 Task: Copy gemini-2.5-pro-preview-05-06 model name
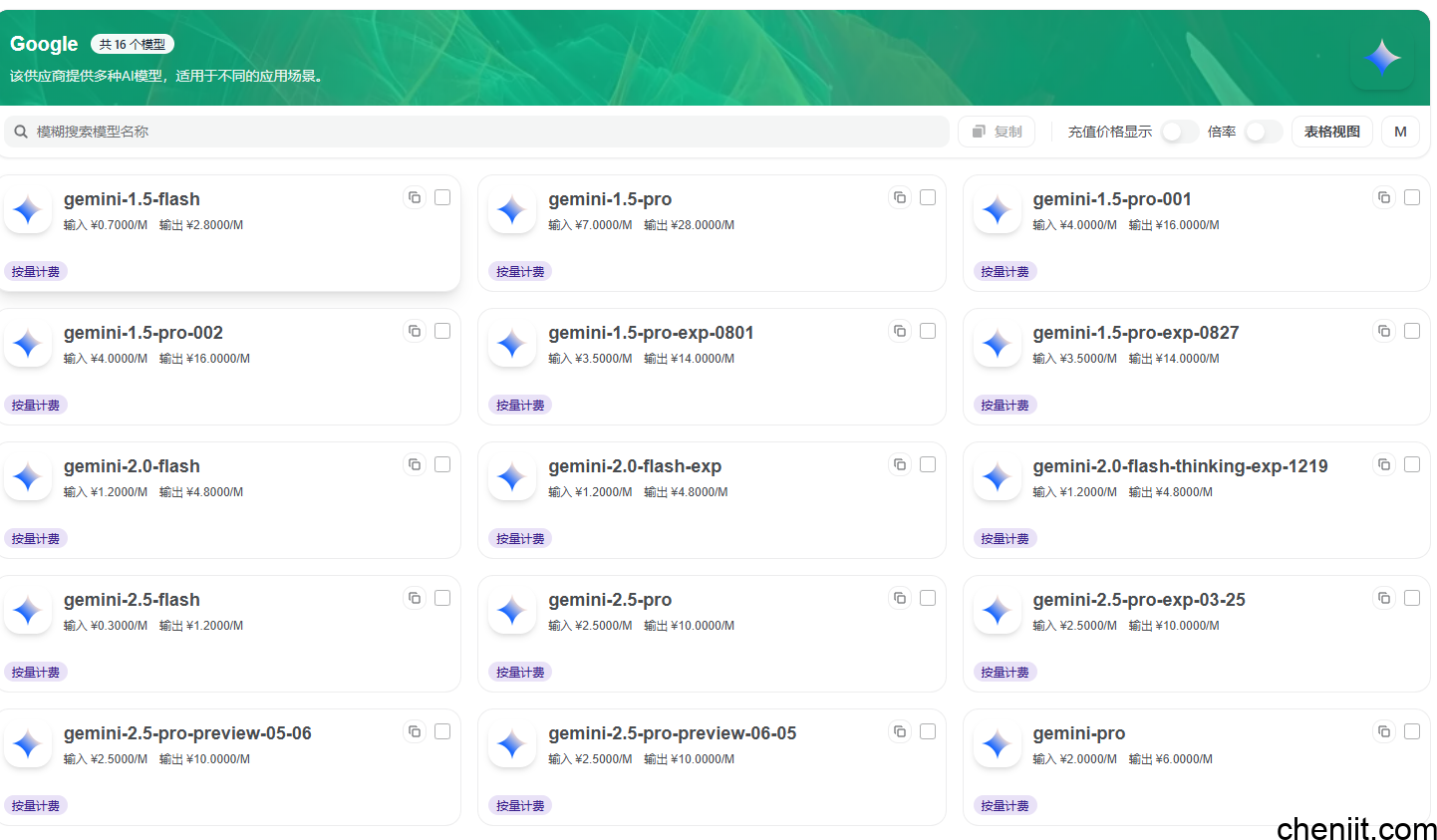click(x=415, y=731)
